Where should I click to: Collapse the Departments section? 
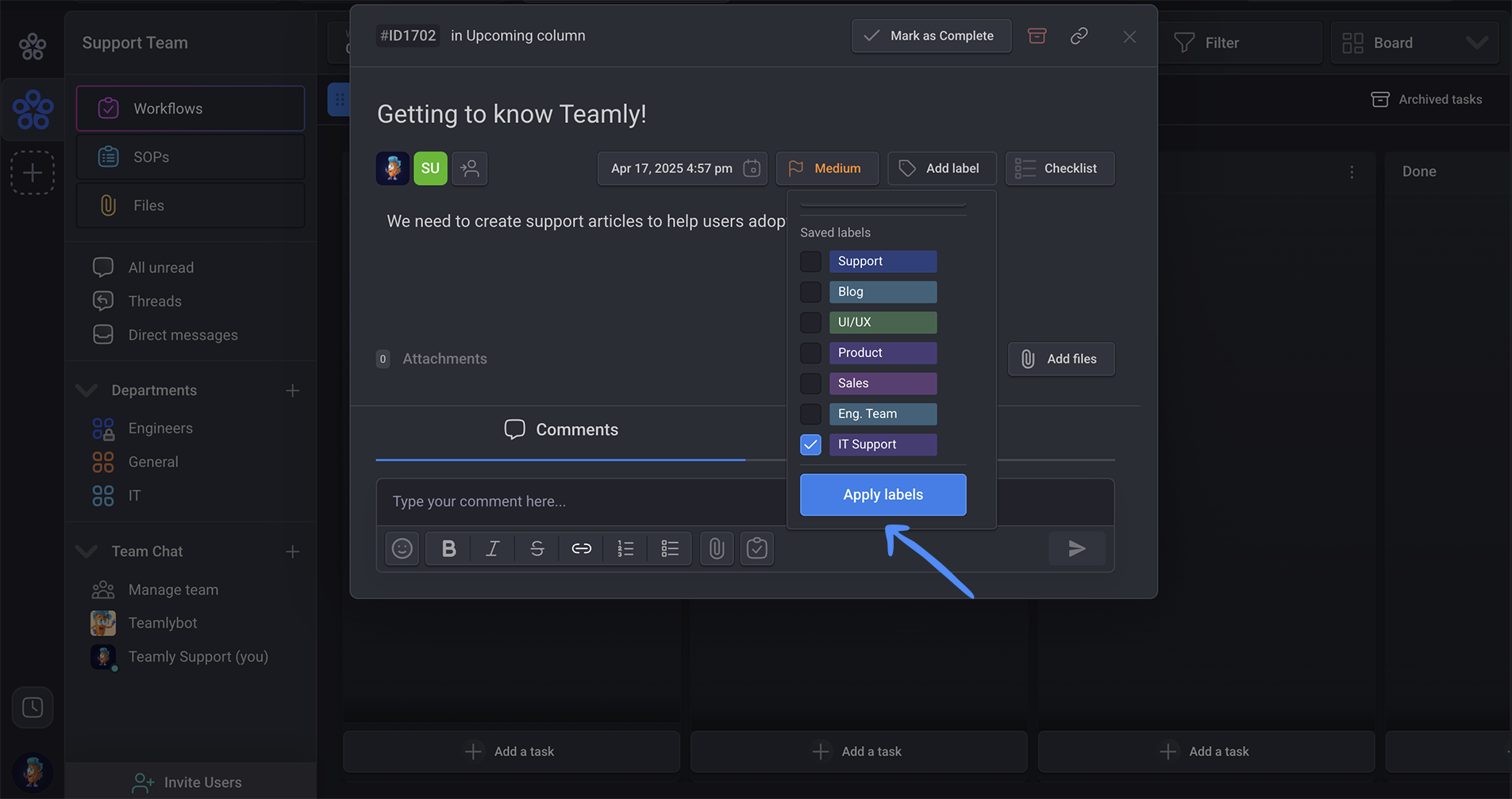tap(87, 390)
